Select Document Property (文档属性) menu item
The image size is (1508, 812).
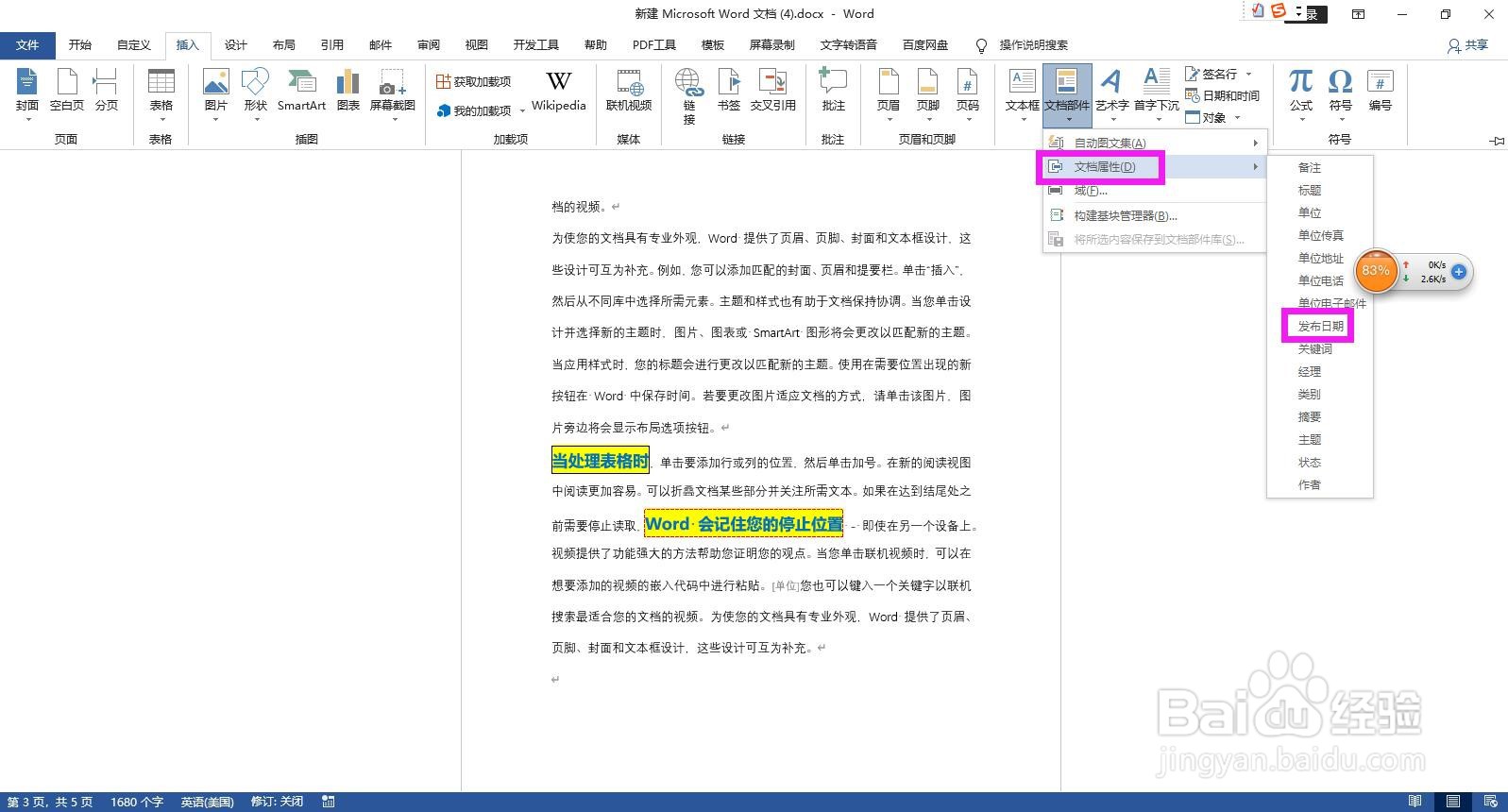(1155, 167)
